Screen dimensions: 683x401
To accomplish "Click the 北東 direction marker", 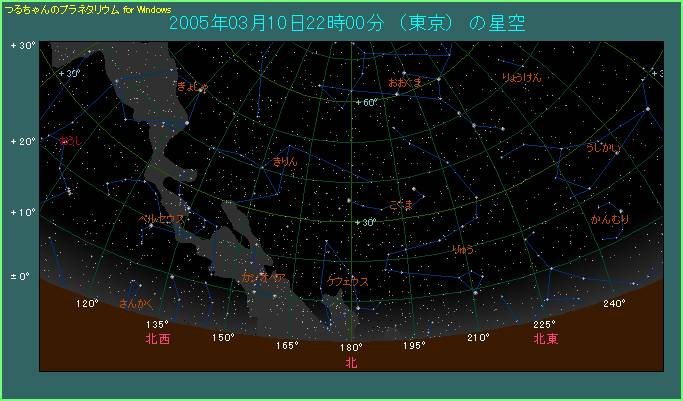I will 545,339.
